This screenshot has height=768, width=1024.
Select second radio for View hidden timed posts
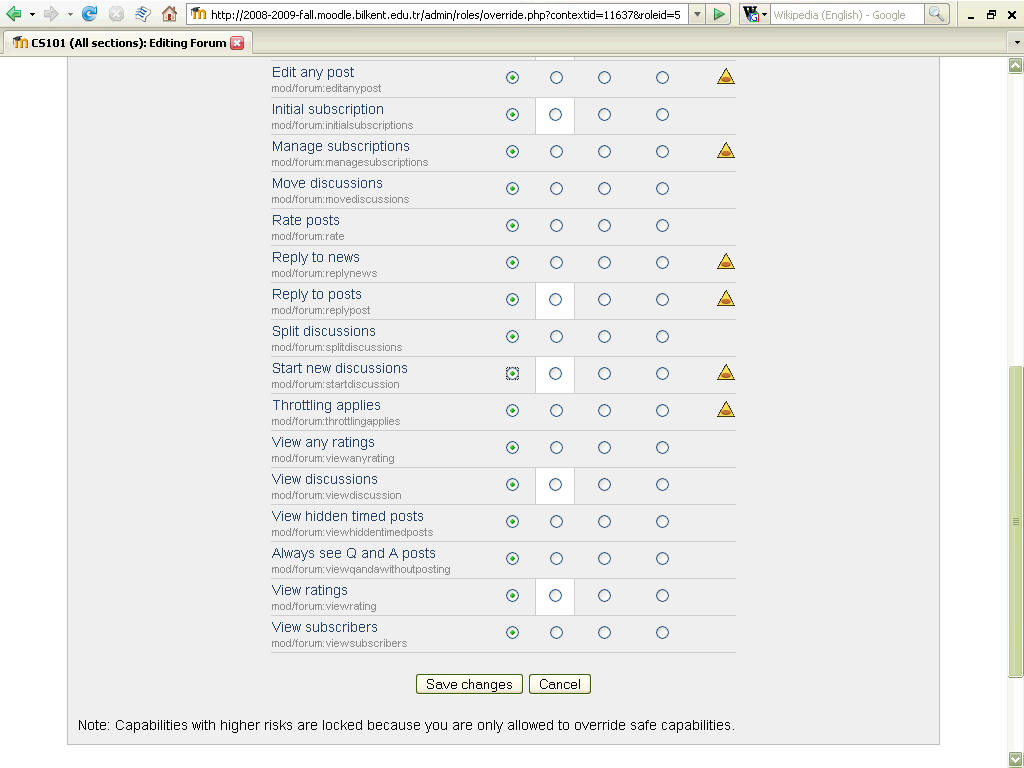pyautogui.click(x=556, y=522)
